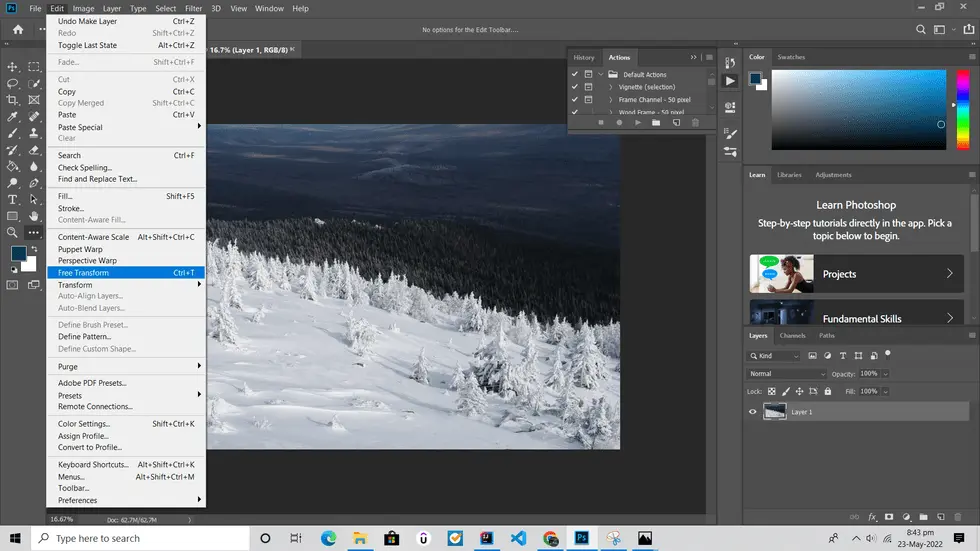Switch to the Swatches tab
Viewport: 980px width, 551px height.
[791, 57]
